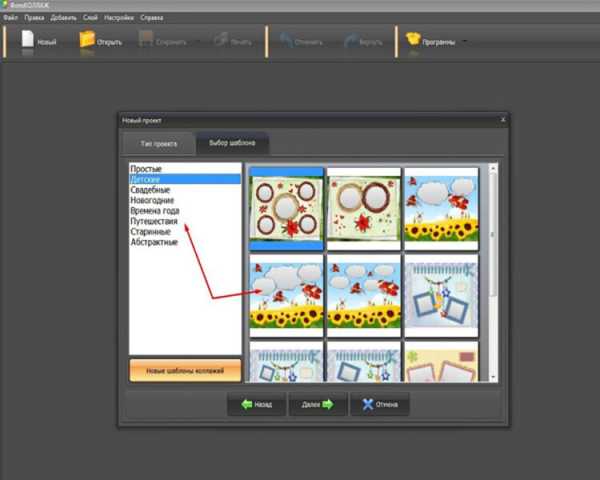Open the Программы toolbar icon
600x480 pixels.
click(413, 39)
